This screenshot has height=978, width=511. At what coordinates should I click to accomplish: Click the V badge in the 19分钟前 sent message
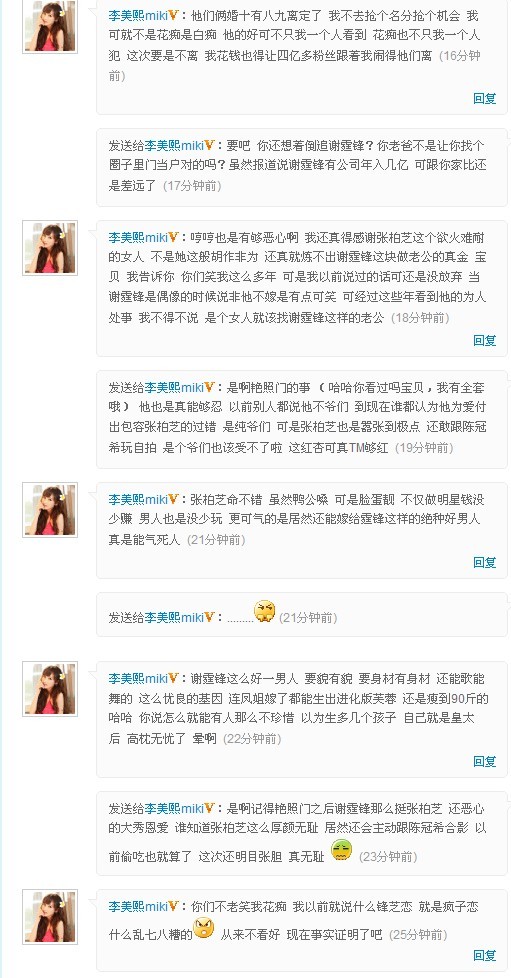pyautogui.click(x=210, y=387)
